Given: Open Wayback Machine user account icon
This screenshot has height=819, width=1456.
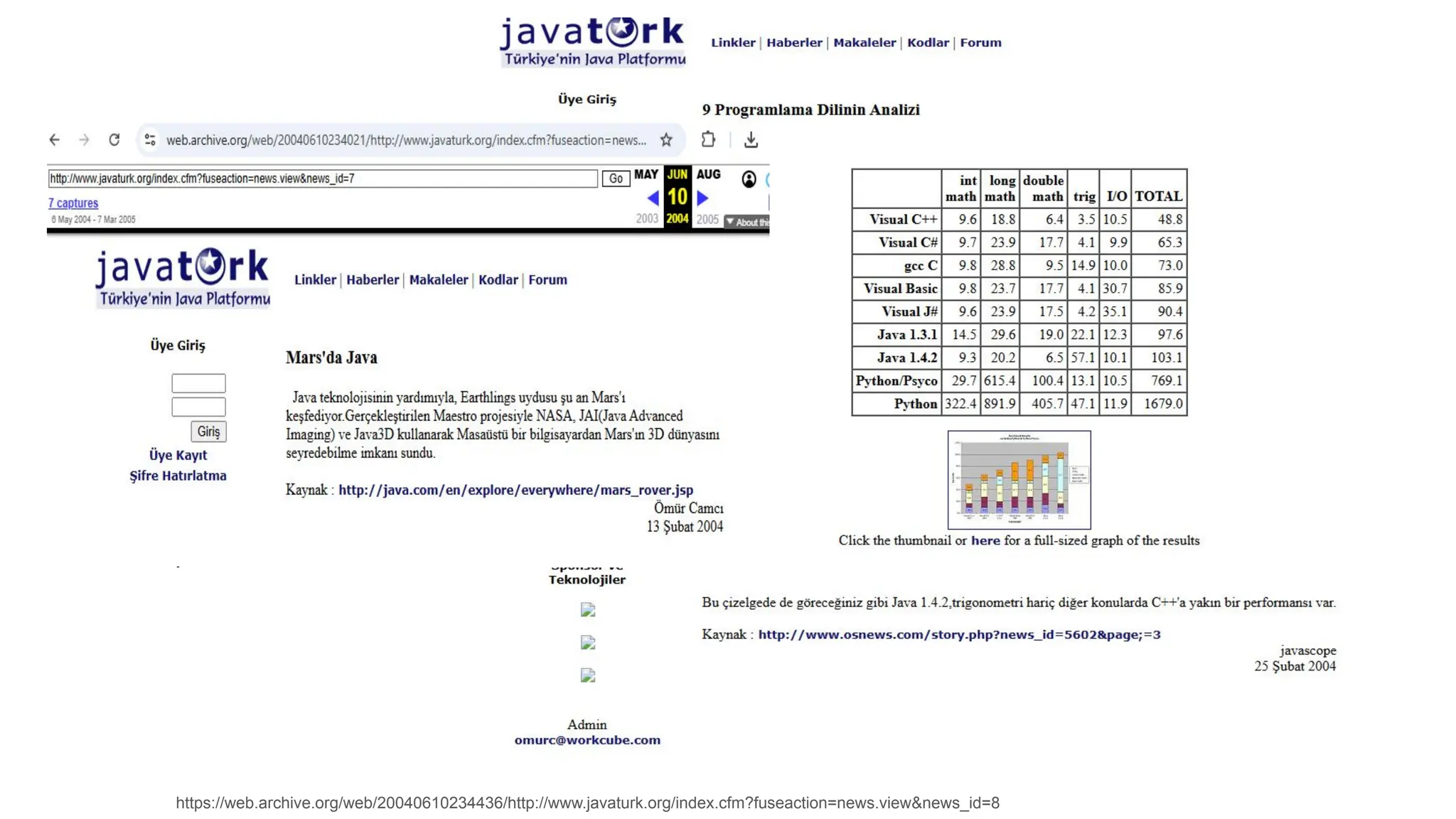Looking at the screenshot, I should 749,179.
